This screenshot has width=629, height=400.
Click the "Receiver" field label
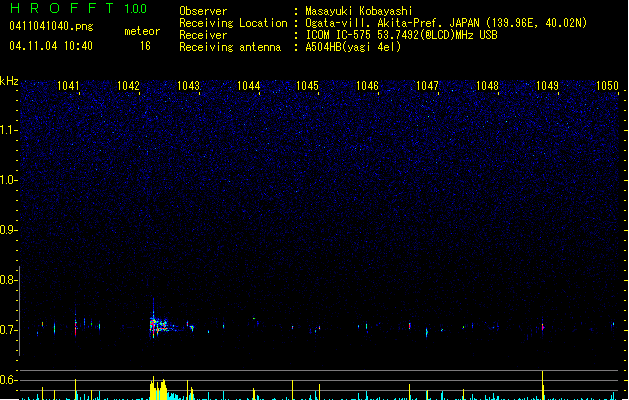(203, 35)
